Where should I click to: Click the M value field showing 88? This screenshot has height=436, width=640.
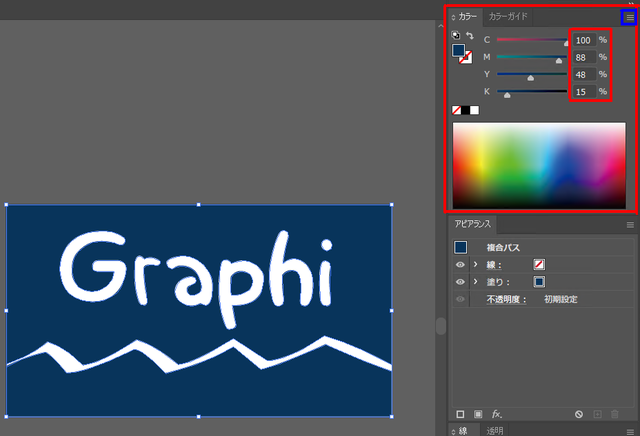pos(584,57)
